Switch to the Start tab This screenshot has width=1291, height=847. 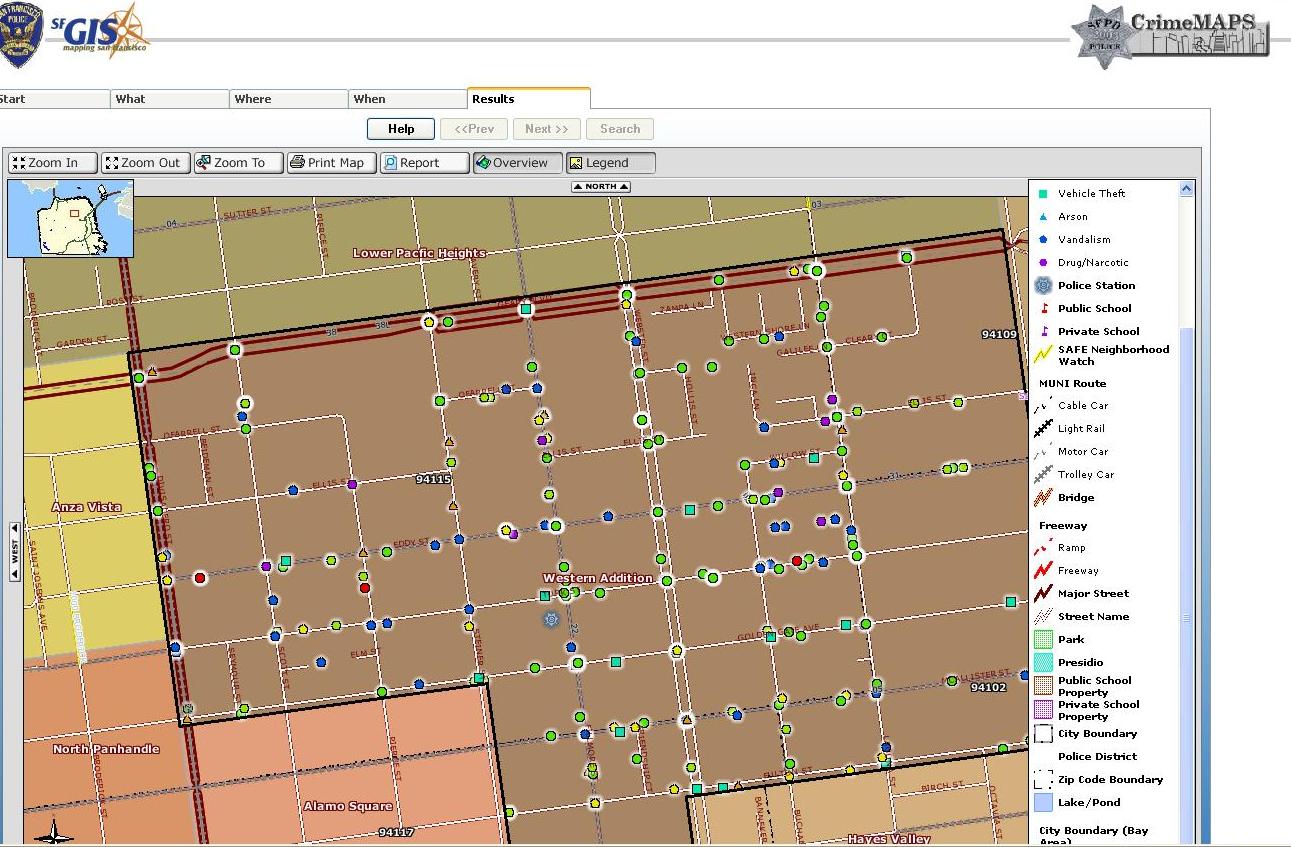pyautogui.click(x=54, y=99)
